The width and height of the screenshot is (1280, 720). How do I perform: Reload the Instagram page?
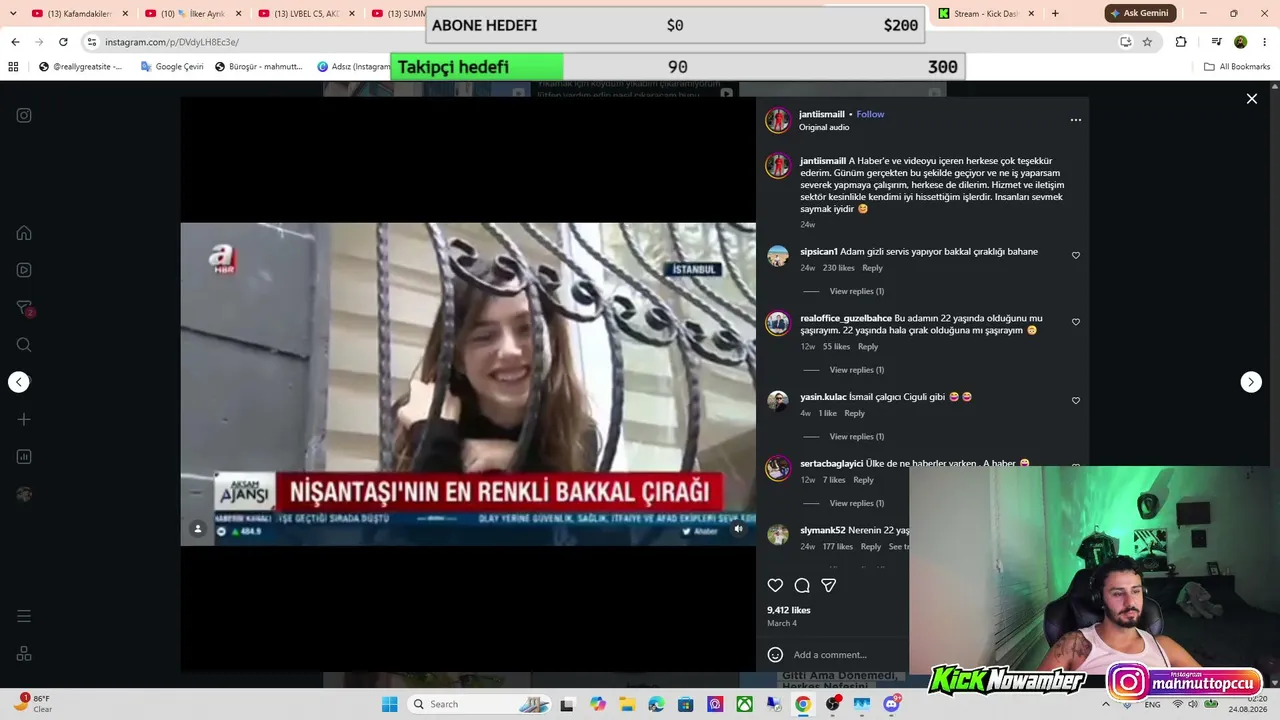tap(63, 42)
